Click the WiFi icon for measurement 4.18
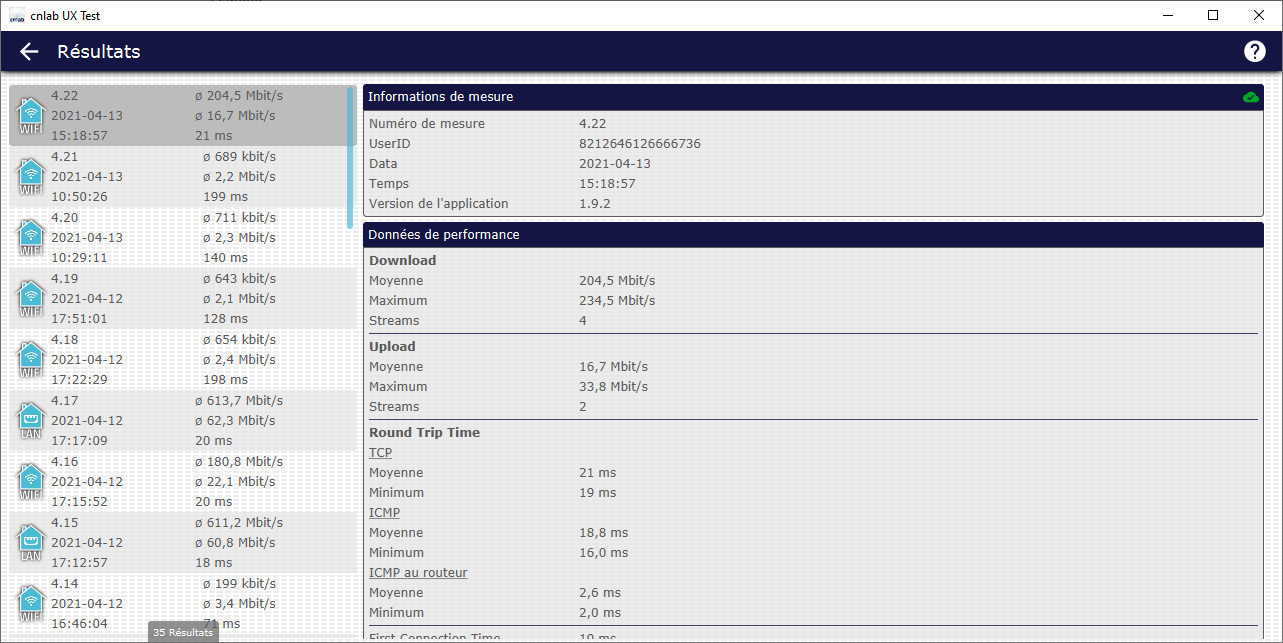1283x643 pixels. coord(32,360)
